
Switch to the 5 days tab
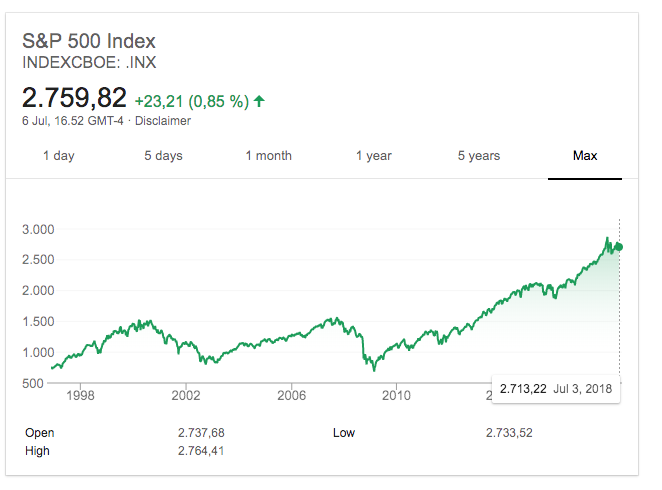(x=163, y=156)
